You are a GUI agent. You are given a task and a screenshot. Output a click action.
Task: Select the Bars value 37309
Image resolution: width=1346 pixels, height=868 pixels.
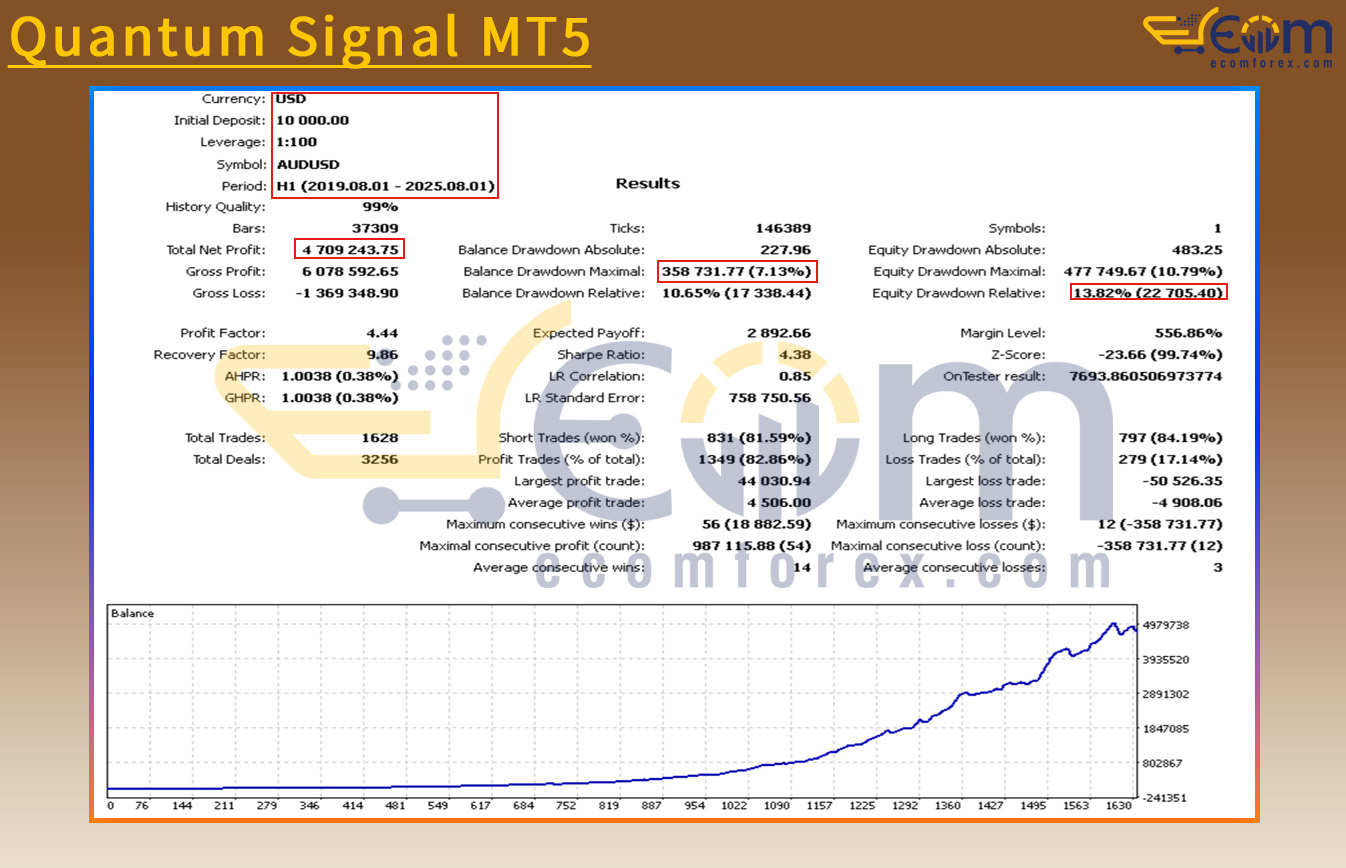(x=376, y=229)
